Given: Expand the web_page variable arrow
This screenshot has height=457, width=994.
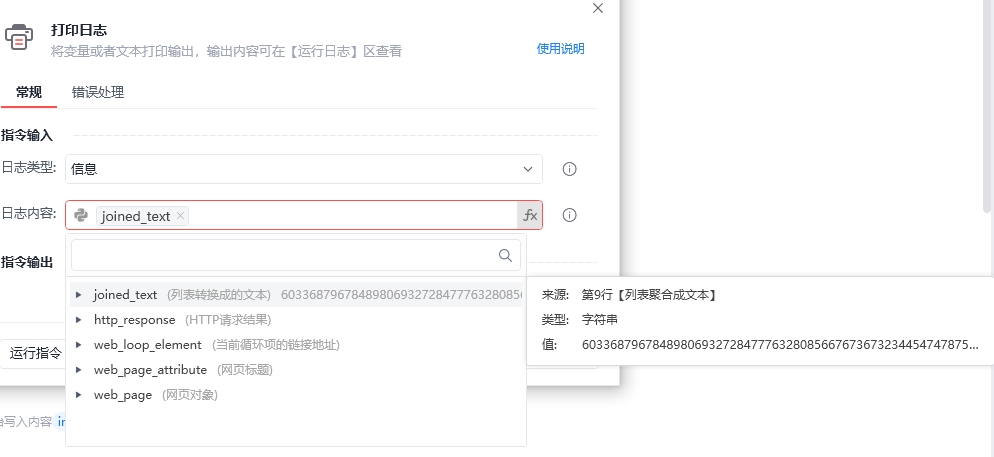Looking at the screenshot, I should (x=79, y=395).
